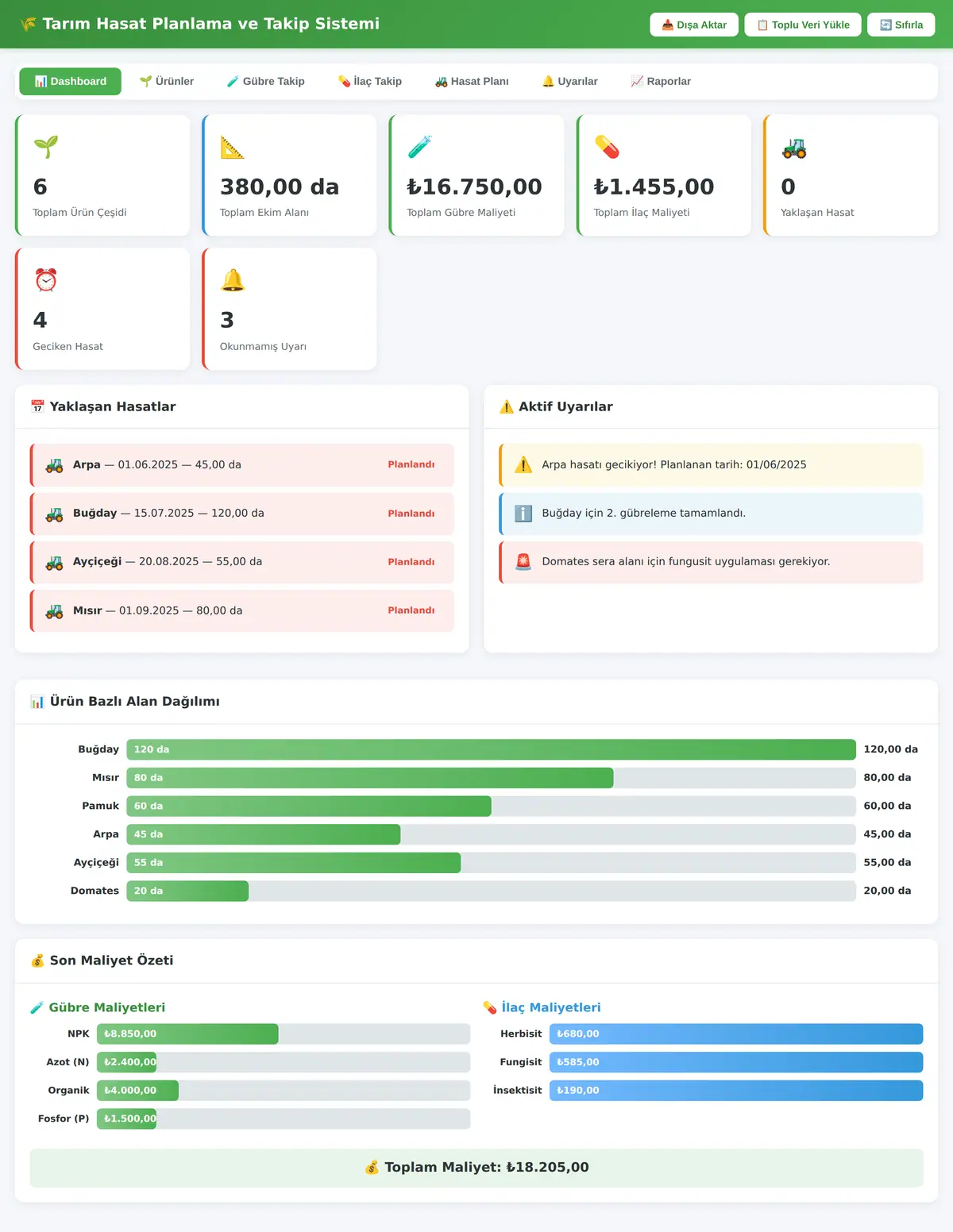The width and height of the screenshot is (953, 1232).
Task: Click the tractor icon in the Arpa harvest row
Action: 54,465
